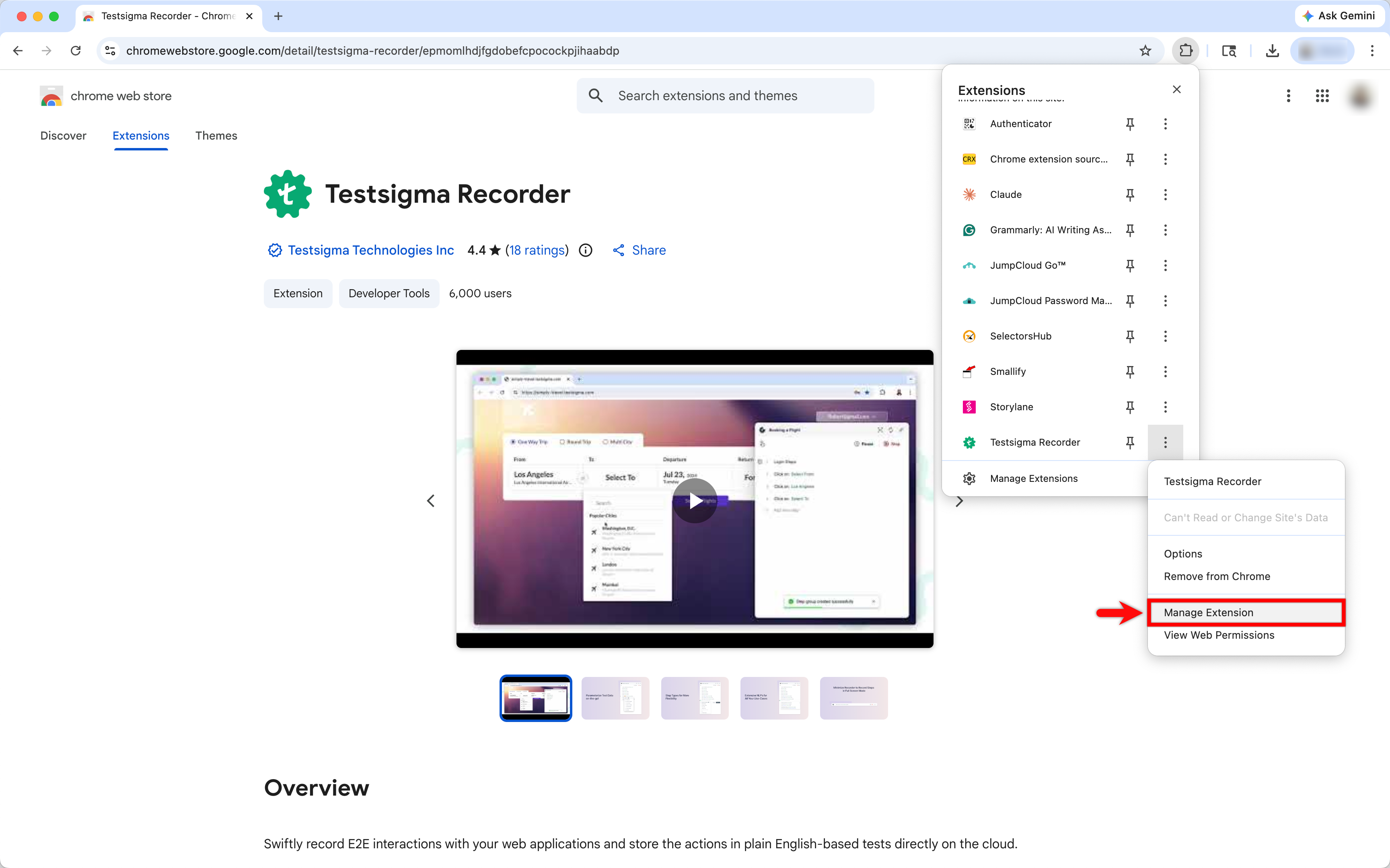Image resolution: width=1390 pixels, height=868 pixels.
Task: View site information icon in address bar
Action: (x=110, y=51)
